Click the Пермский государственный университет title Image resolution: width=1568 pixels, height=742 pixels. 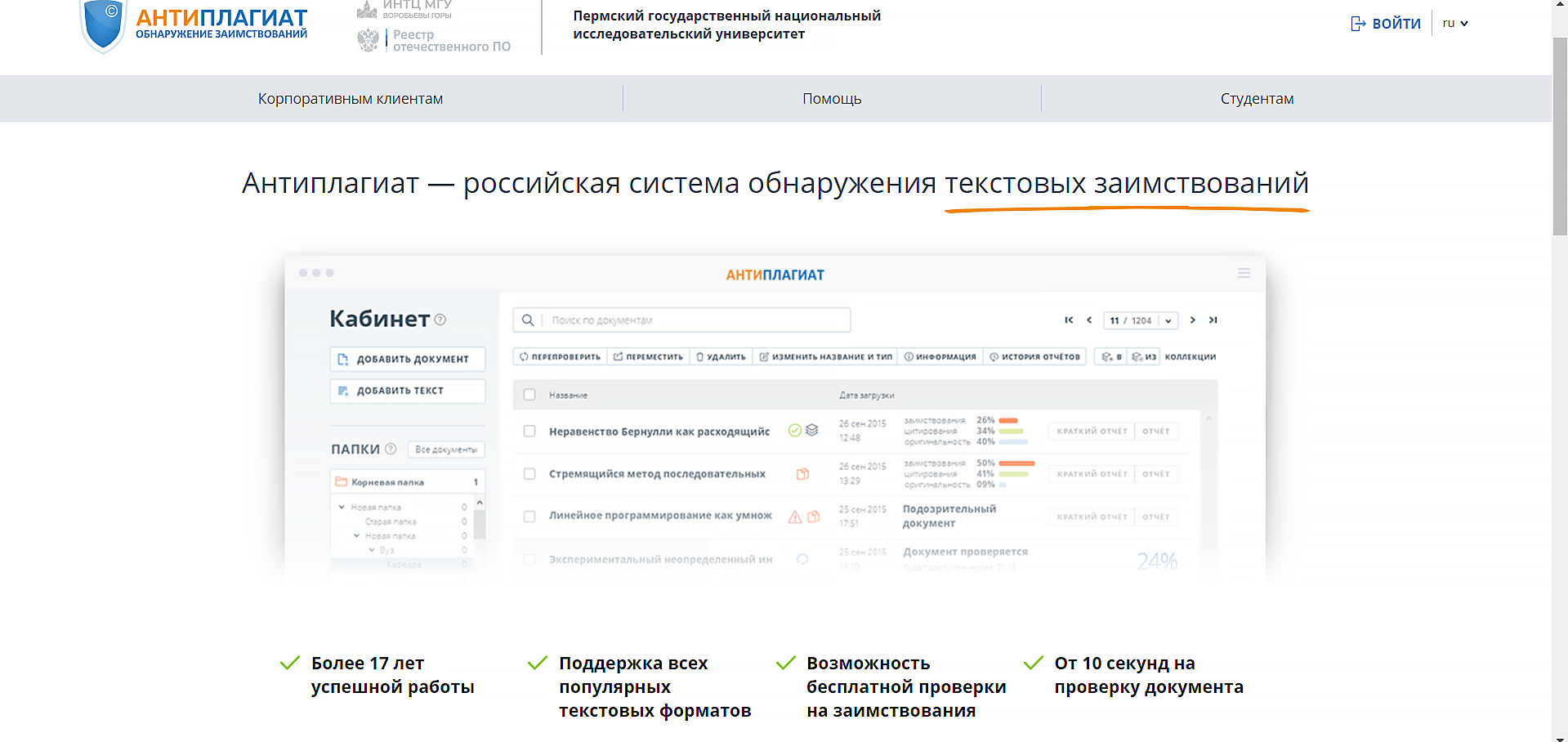point(726,25)
